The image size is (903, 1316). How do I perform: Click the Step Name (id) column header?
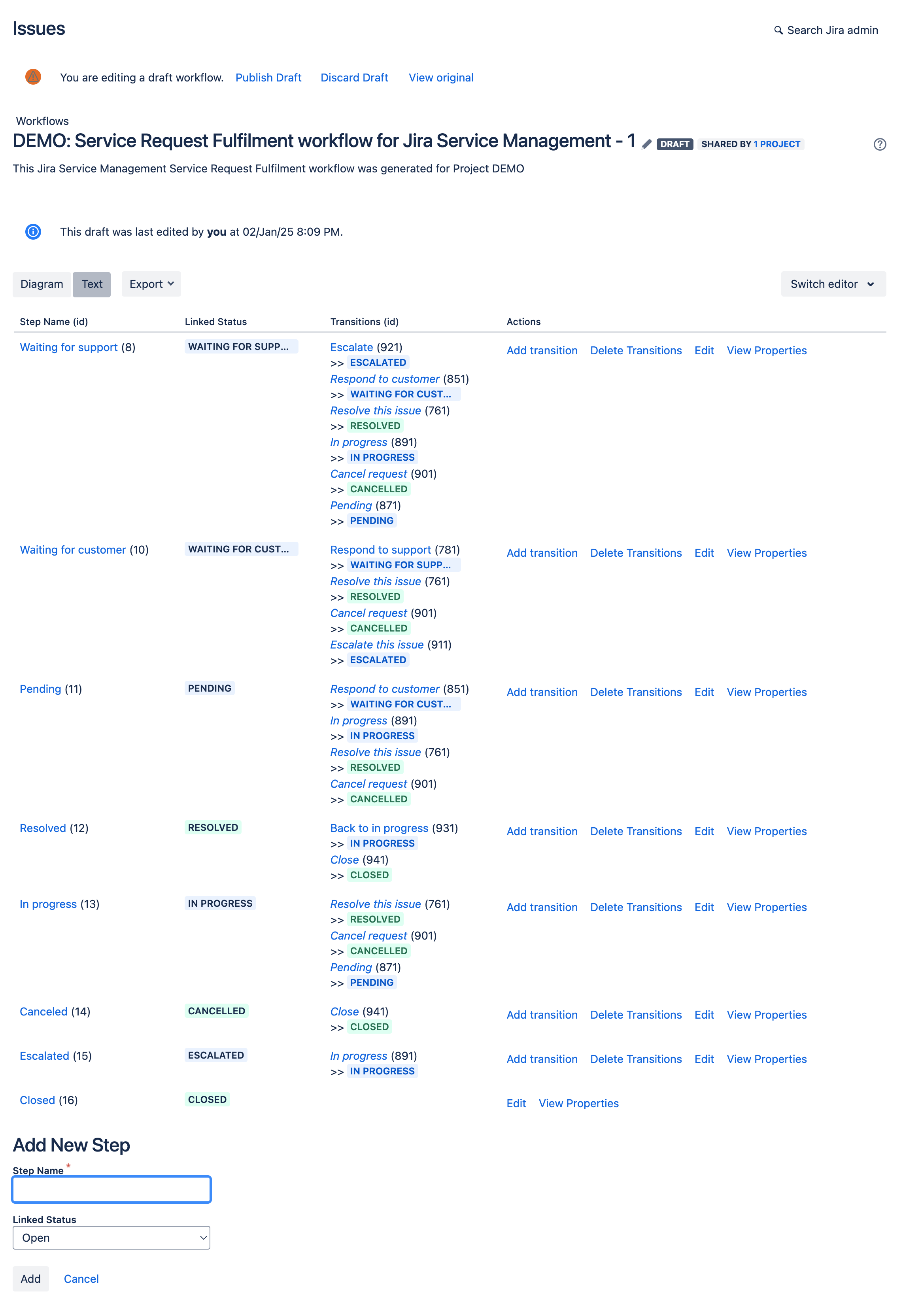(x=54, y=321)
